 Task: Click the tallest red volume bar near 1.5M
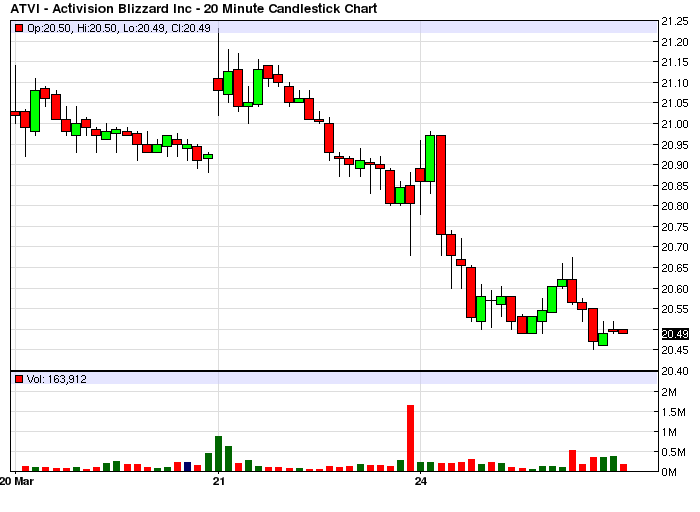pos(410,438)
